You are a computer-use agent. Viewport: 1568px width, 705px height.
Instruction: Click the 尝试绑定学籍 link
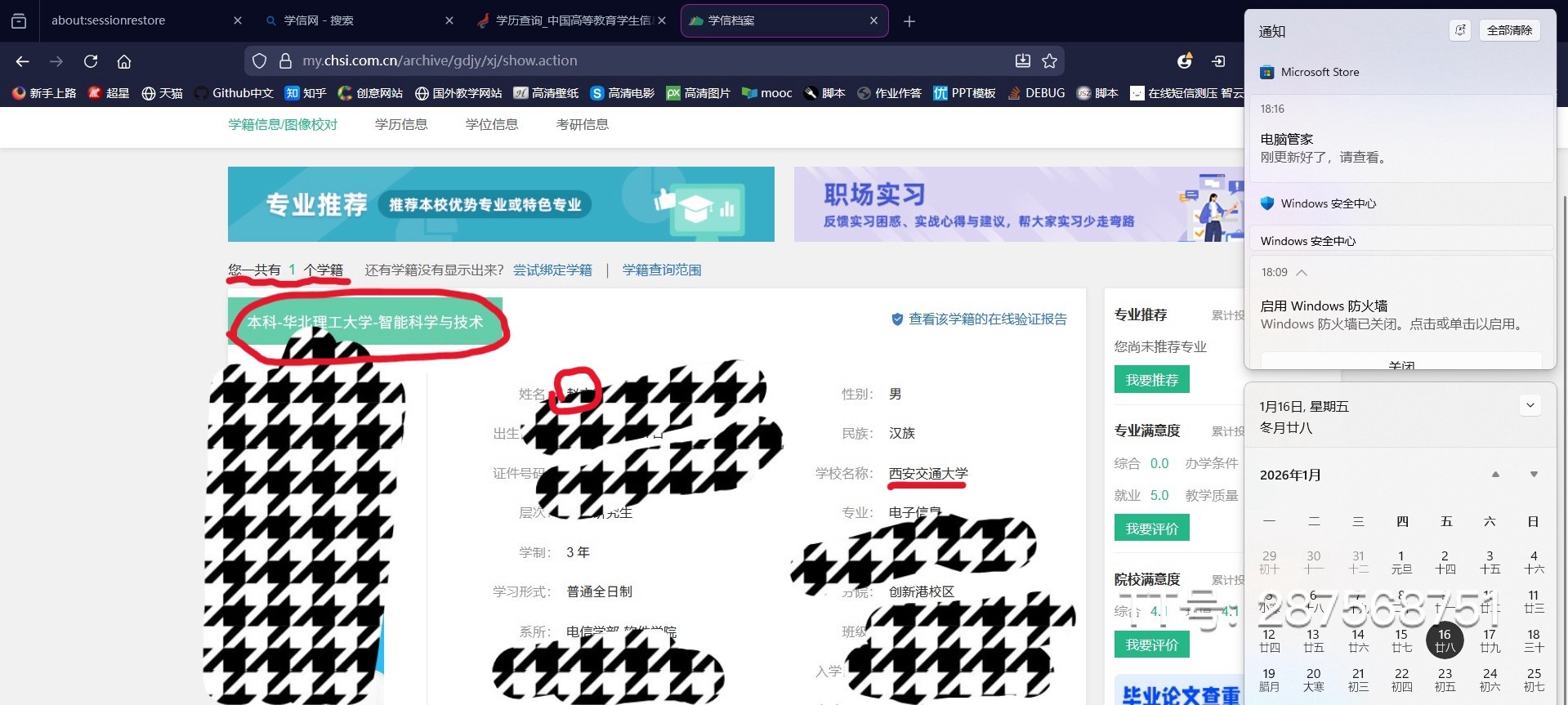tap(552, 270)
